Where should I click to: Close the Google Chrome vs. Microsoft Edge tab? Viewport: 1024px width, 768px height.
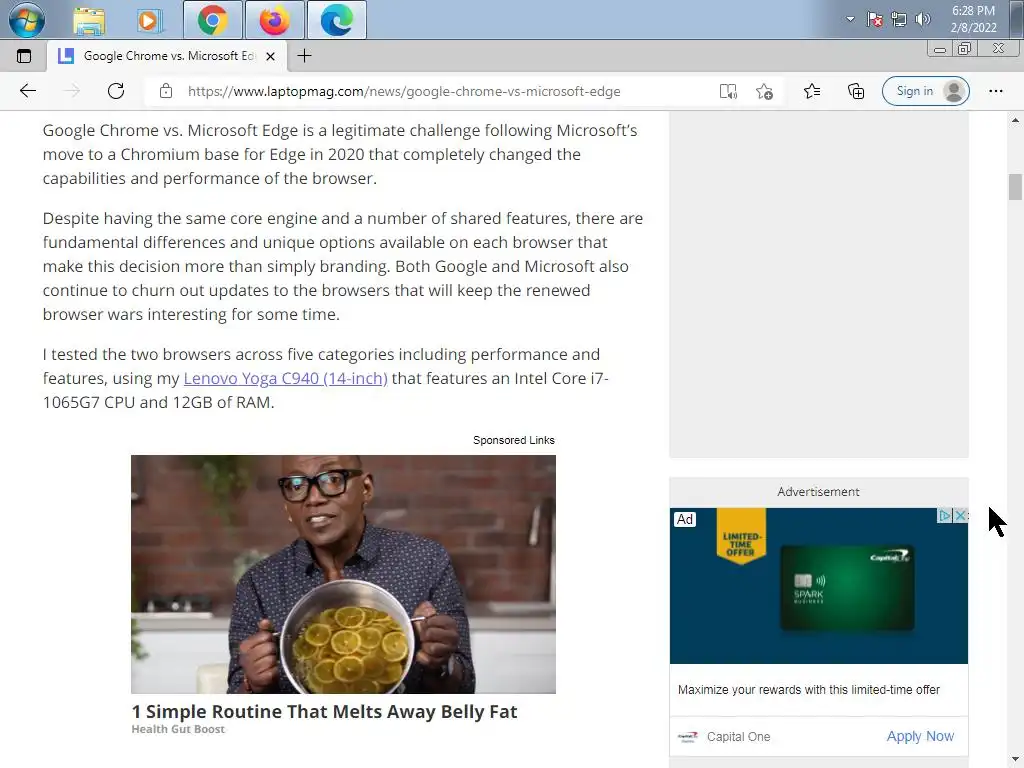click(x=270, y=56)
